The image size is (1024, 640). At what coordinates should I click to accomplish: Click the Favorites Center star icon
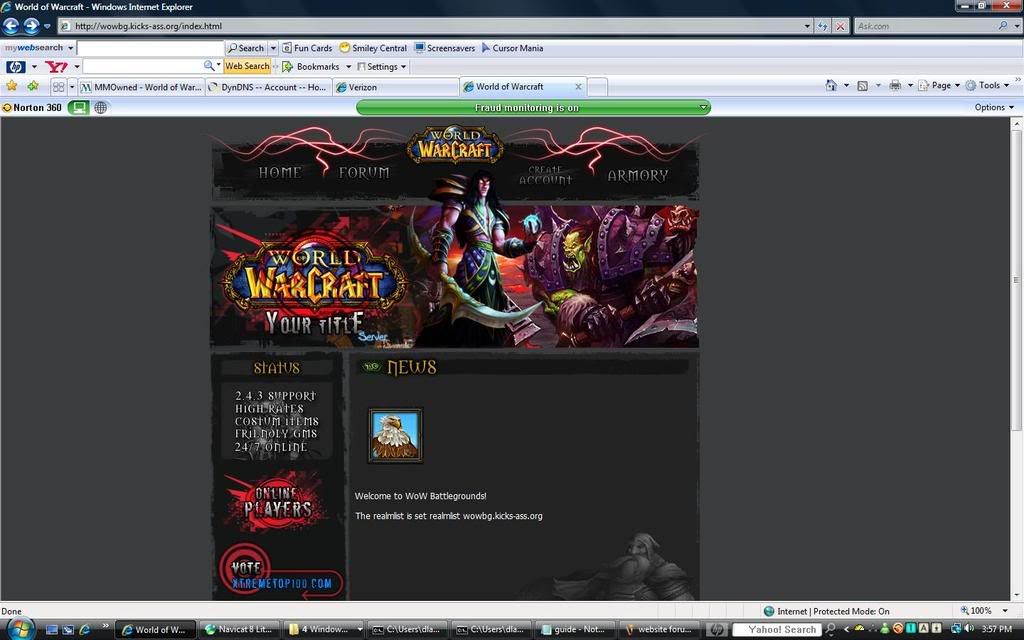coord(12,86)
